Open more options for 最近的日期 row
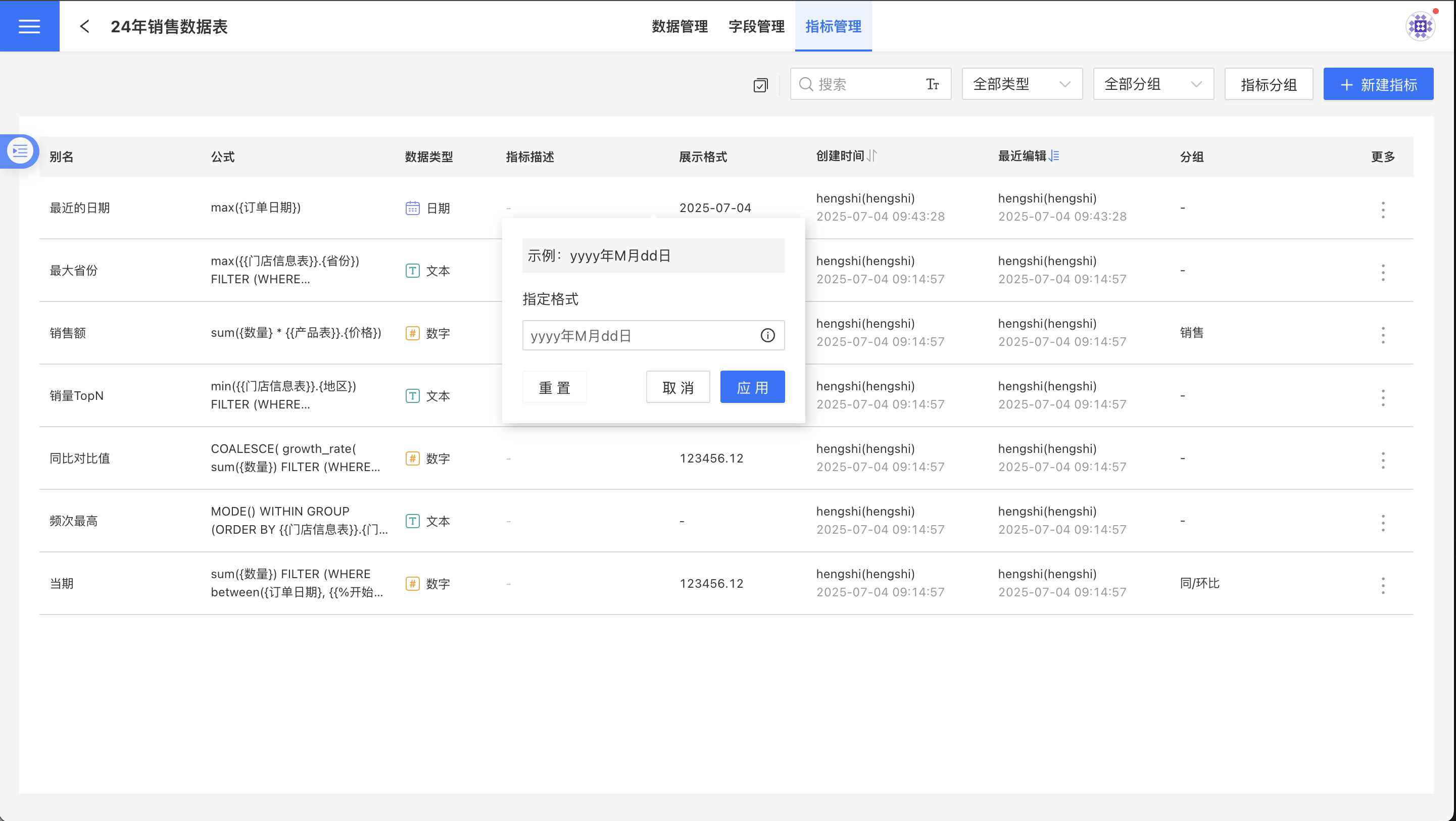 (1383, 210)
